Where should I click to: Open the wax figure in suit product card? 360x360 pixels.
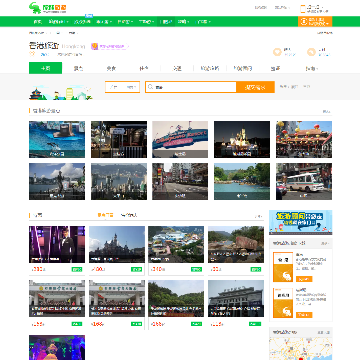click(57, 244)
